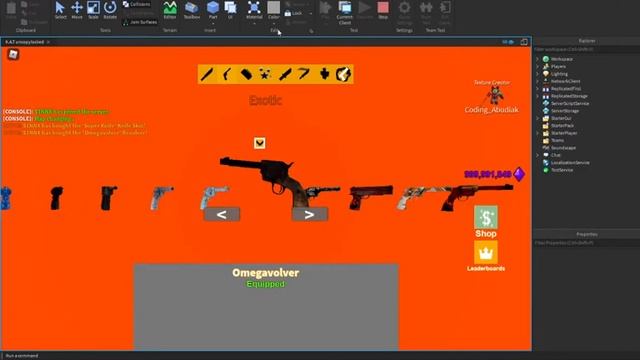Screen dimensions: 640x360
Task: Select the KAT unopylacted document tab
Action: 24,42
